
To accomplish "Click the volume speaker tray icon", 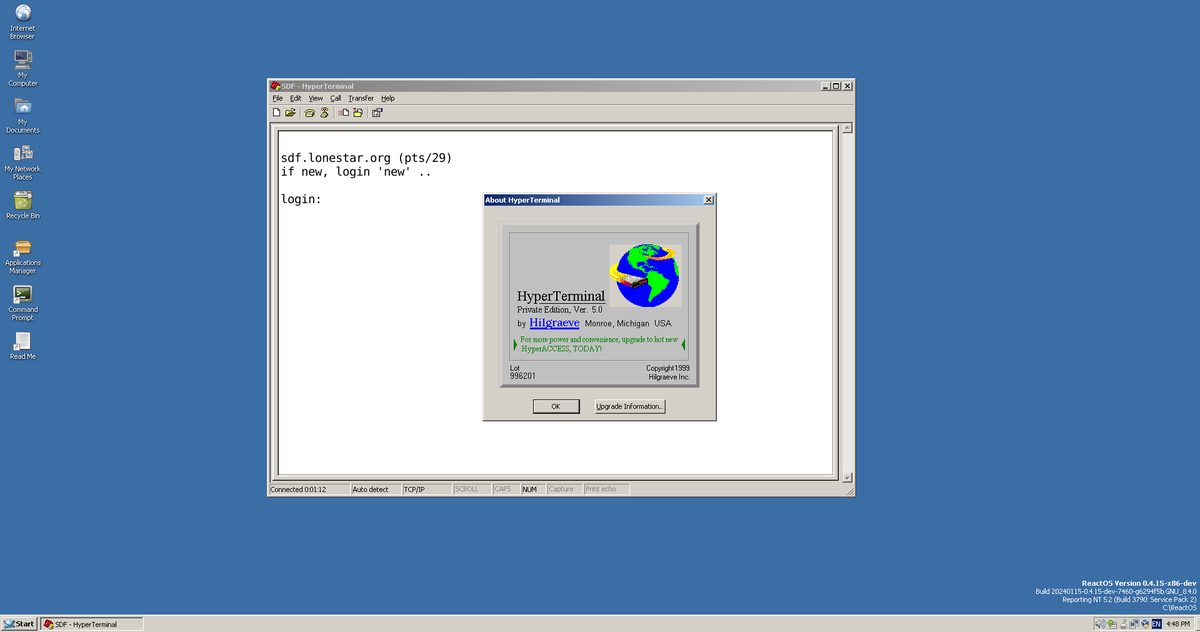I will click(1101, 624).
